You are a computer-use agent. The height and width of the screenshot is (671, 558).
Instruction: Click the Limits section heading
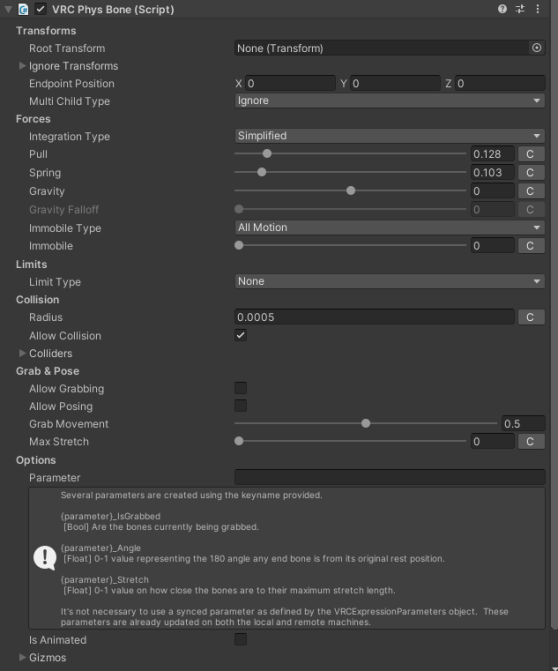pyautogui.click(x=32, y=264)
